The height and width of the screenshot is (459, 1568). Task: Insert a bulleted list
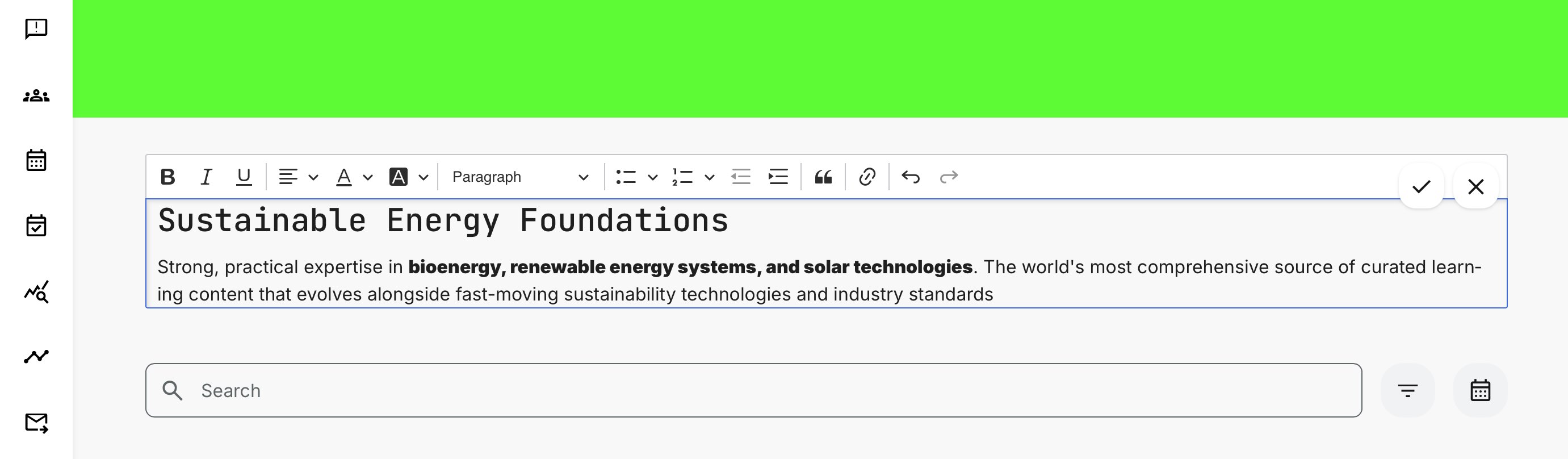click(x=626, y=177)
